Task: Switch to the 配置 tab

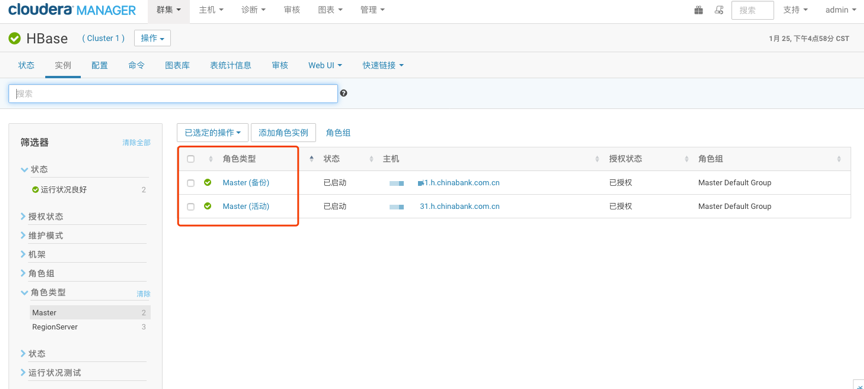Action: pos(100,65)
